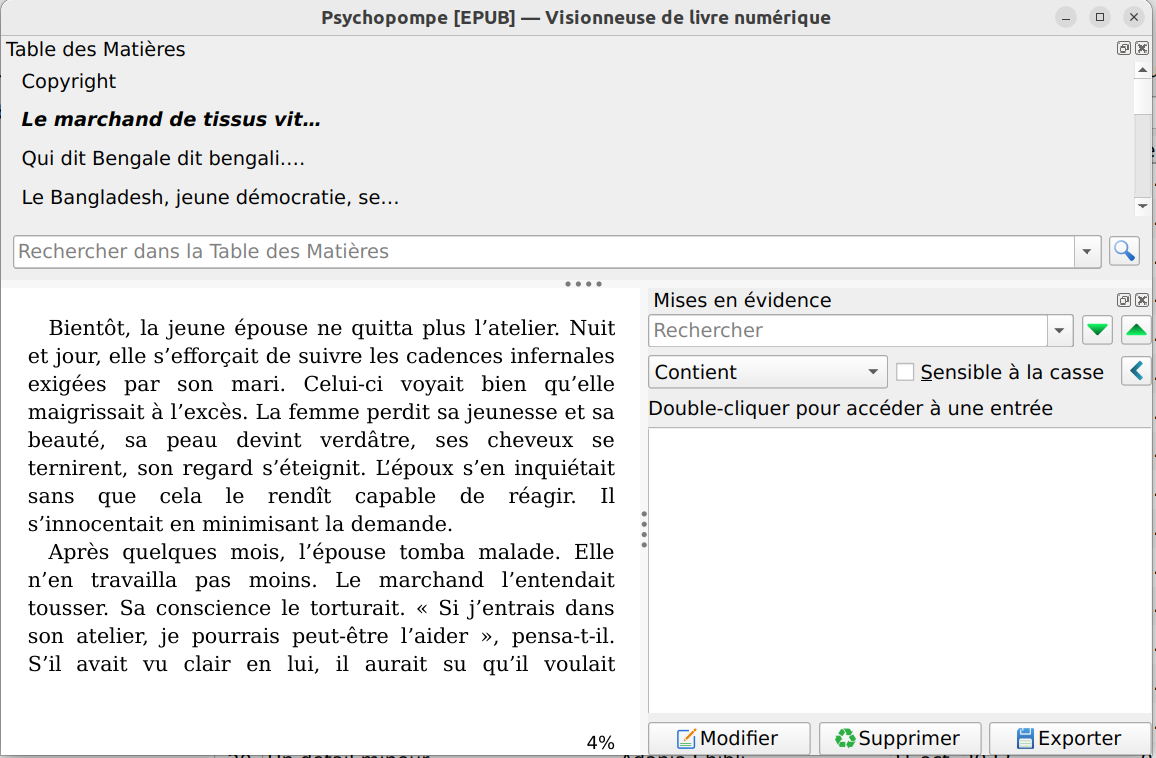Open the Copyright entry in table of contents

[x=69, y=81]
